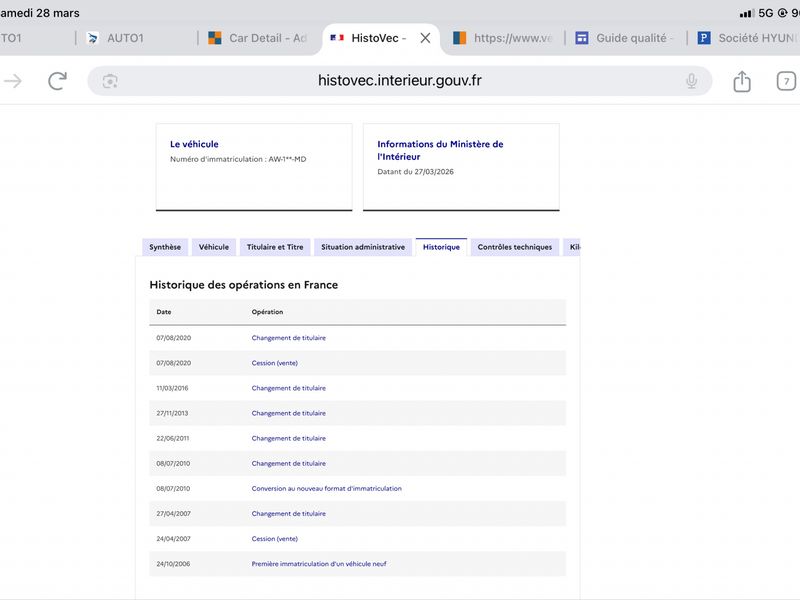Show all open tabs via tab counter
The width and height of the screenshot is (800, 600).
click(x=786, y=82)
